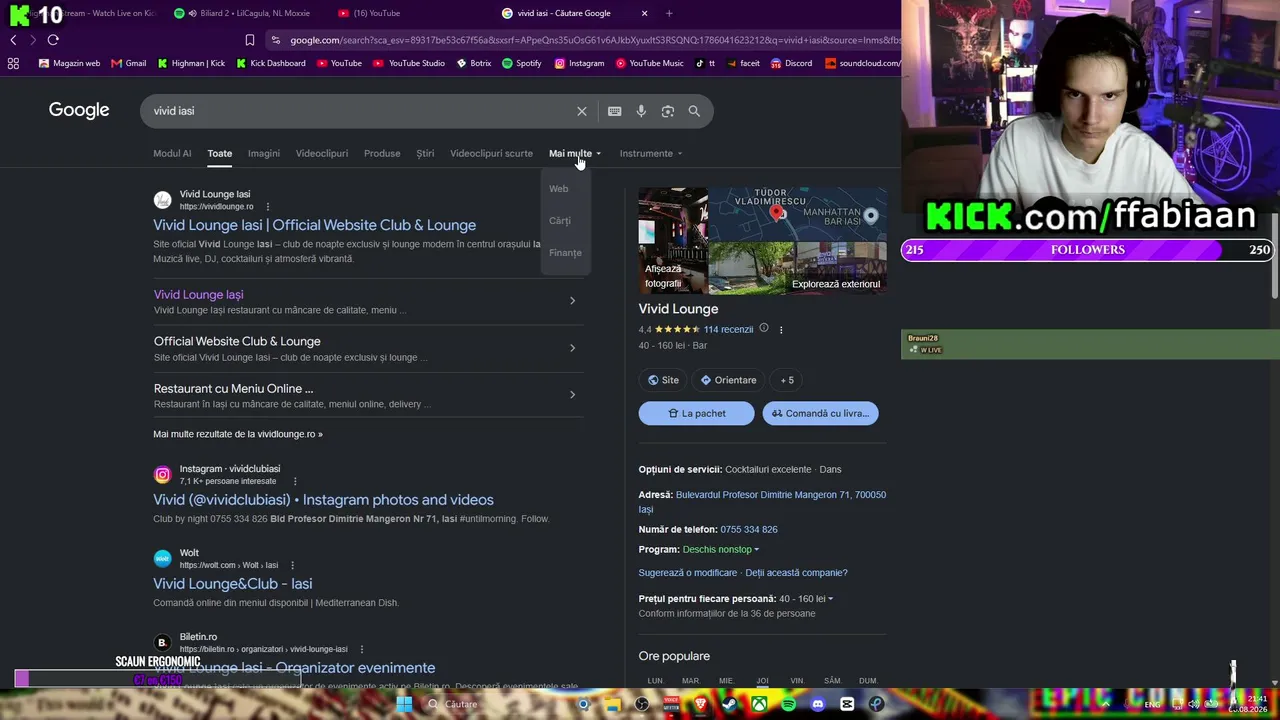
Task: Switch to the Produse tab
Action: (x=382, y=153)
